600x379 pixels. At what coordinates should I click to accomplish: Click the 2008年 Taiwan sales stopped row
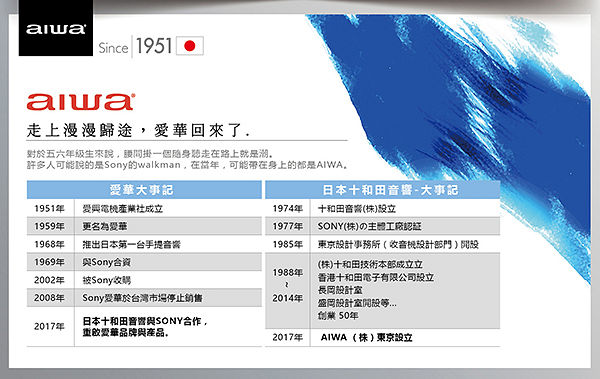tap(144, 297)
